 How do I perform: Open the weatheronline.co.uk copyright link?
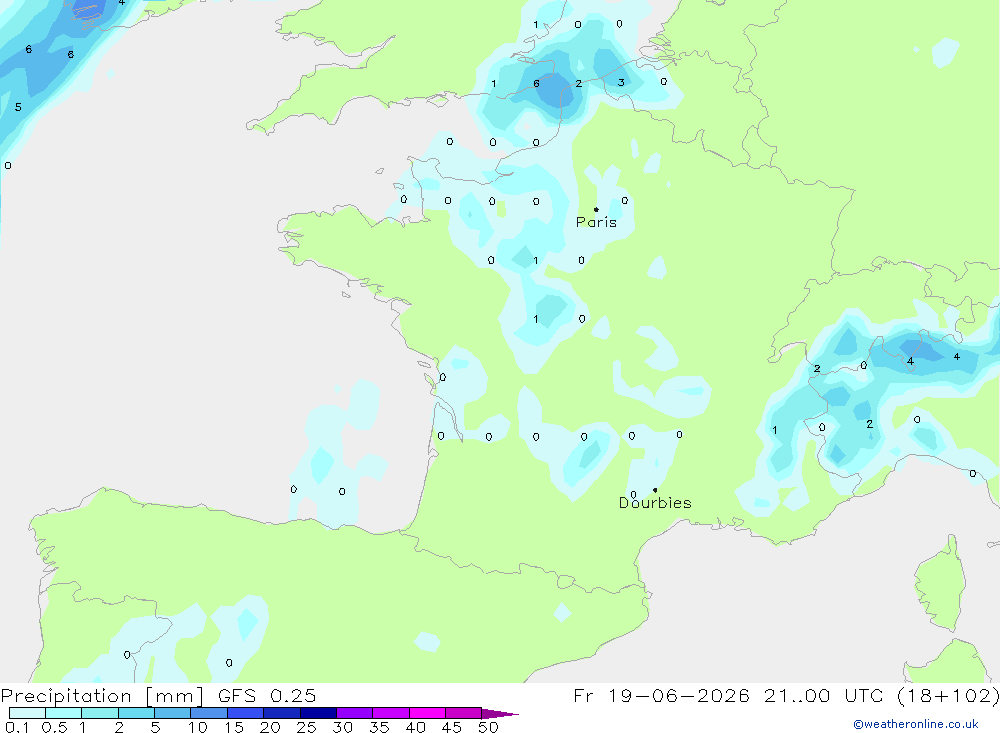tap(916, 724)
